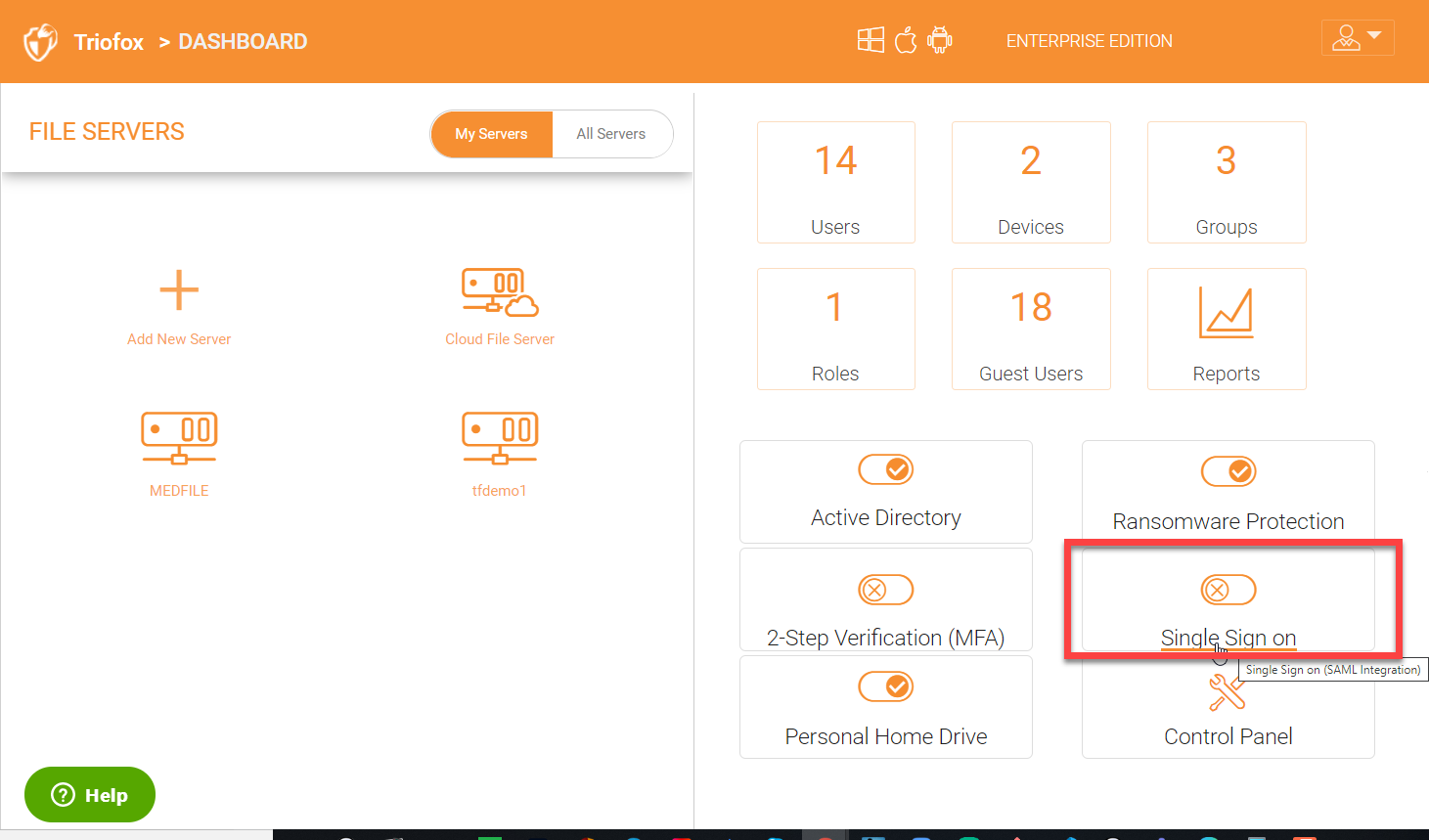Screen dimensions: 1429x840
Task: Open the Windows client download icon
Action: click(x=871, y=40)
